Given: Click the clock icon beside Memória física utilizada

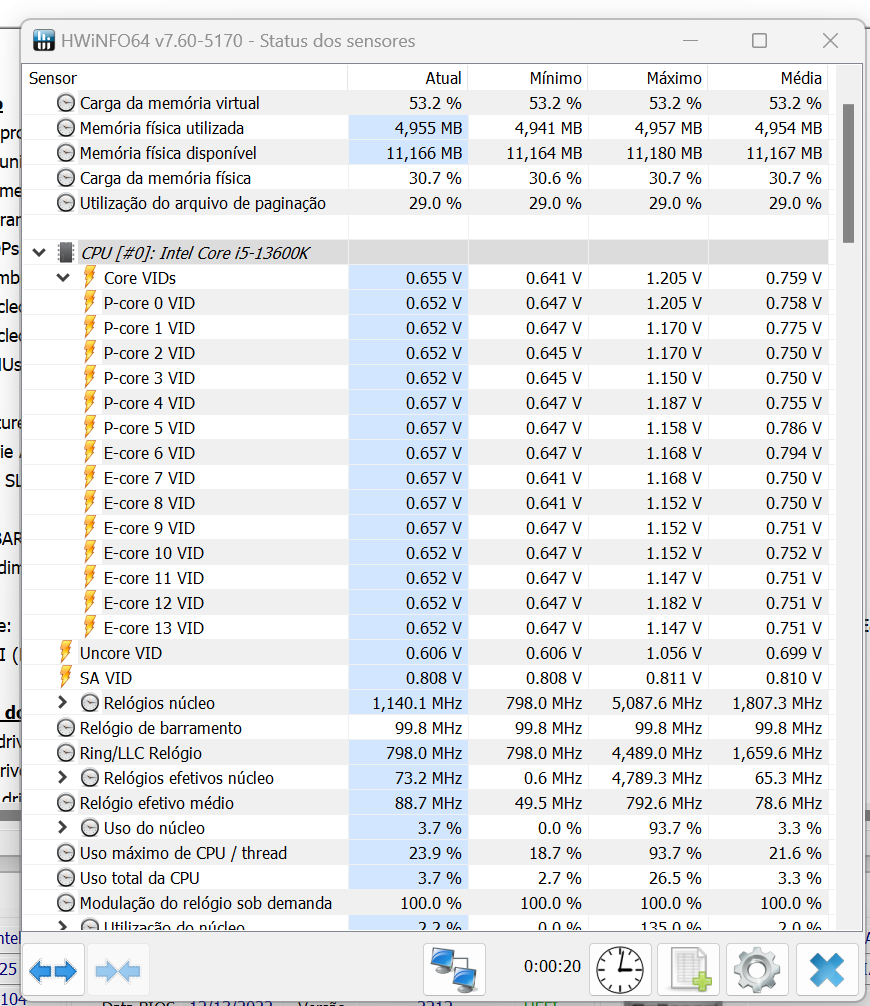Looking at the screenshot, I should (65, 128).
